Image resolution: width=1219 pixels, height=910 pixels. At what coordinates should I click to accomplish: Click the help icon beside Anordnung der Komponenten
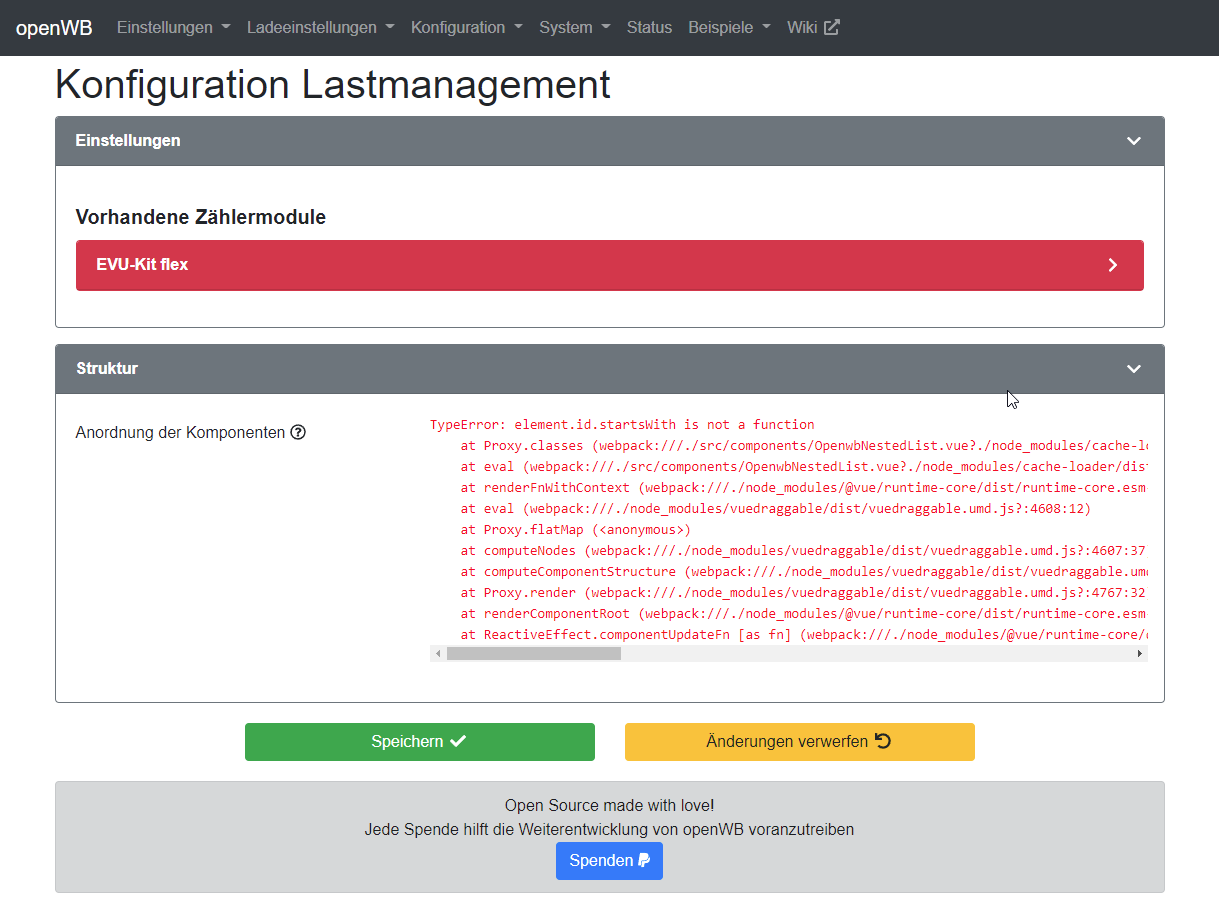click(x=298, y=433)
